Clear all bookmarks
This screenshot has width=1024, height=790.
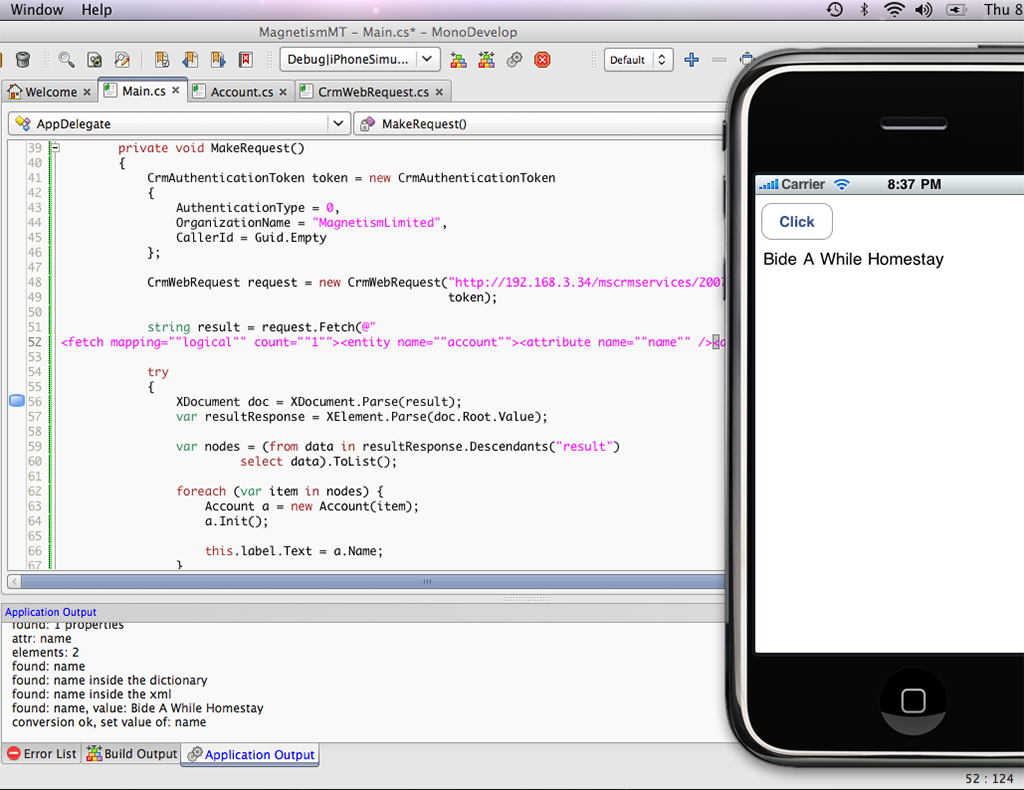point(247,59)
